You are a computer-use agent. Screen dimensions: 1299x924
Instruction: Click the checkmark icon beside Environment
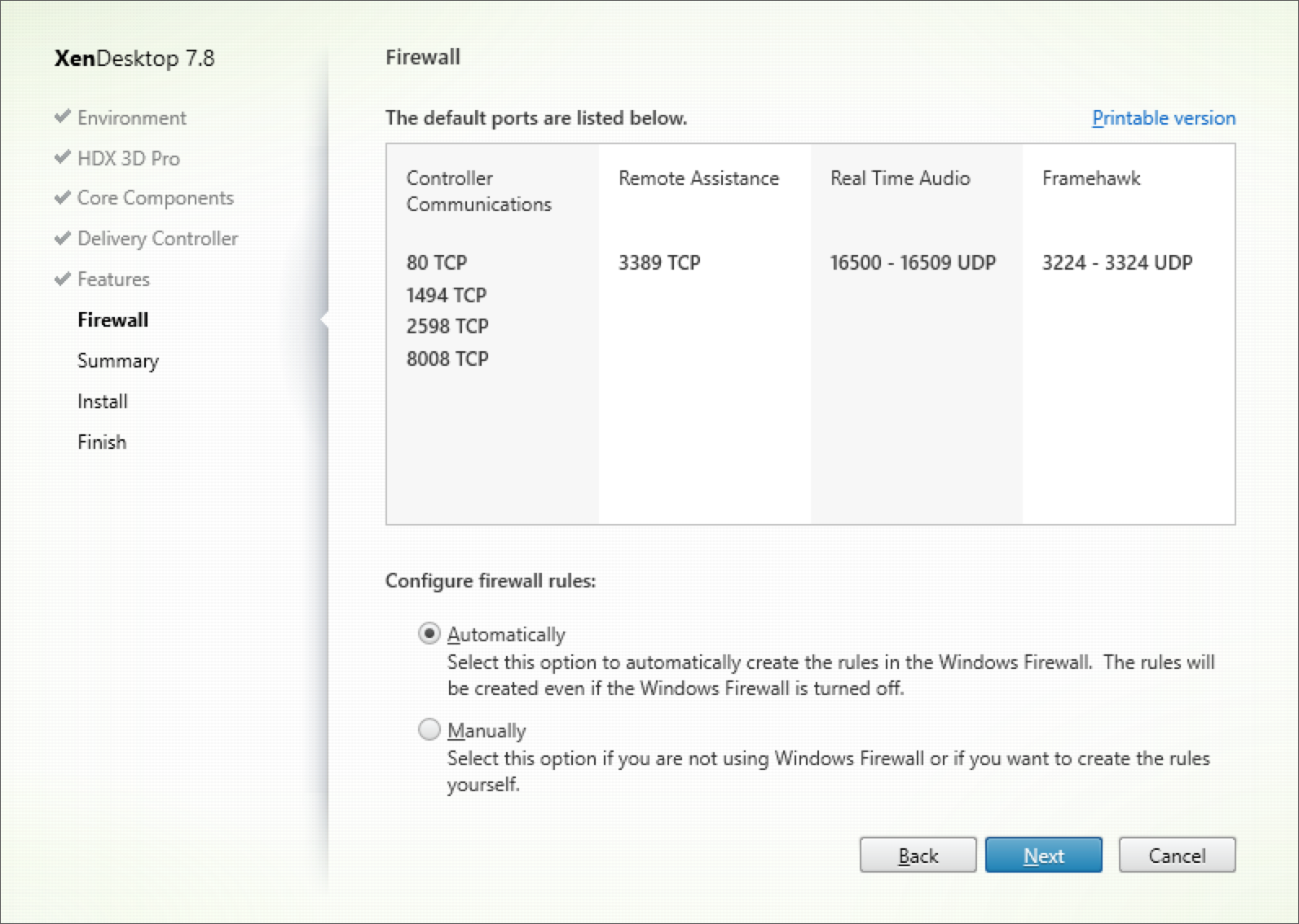tap(62, 117)
